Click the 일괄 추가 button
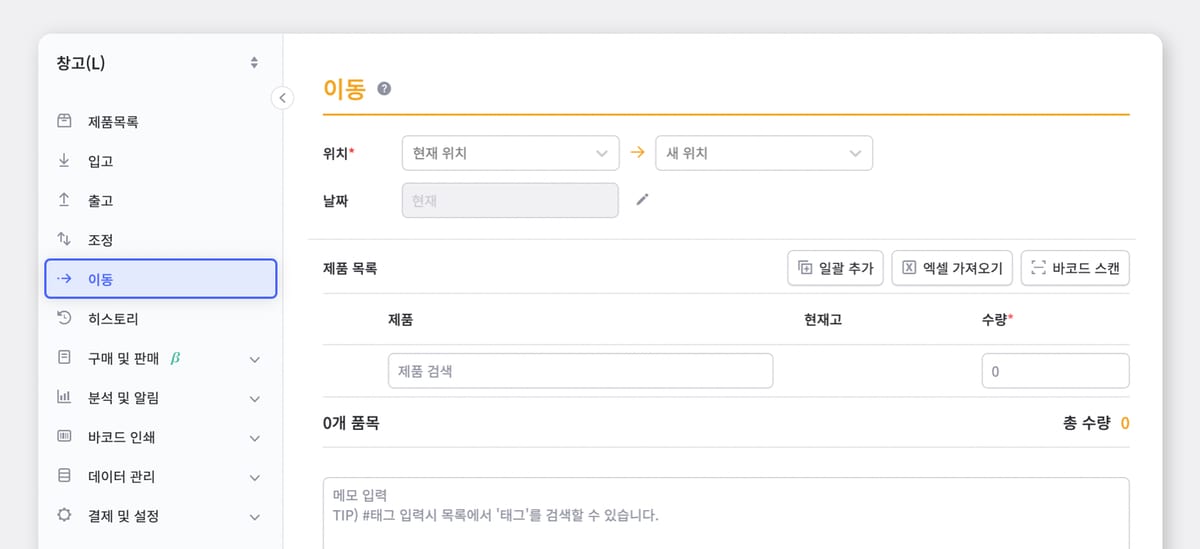 click(x=835, y=268)
